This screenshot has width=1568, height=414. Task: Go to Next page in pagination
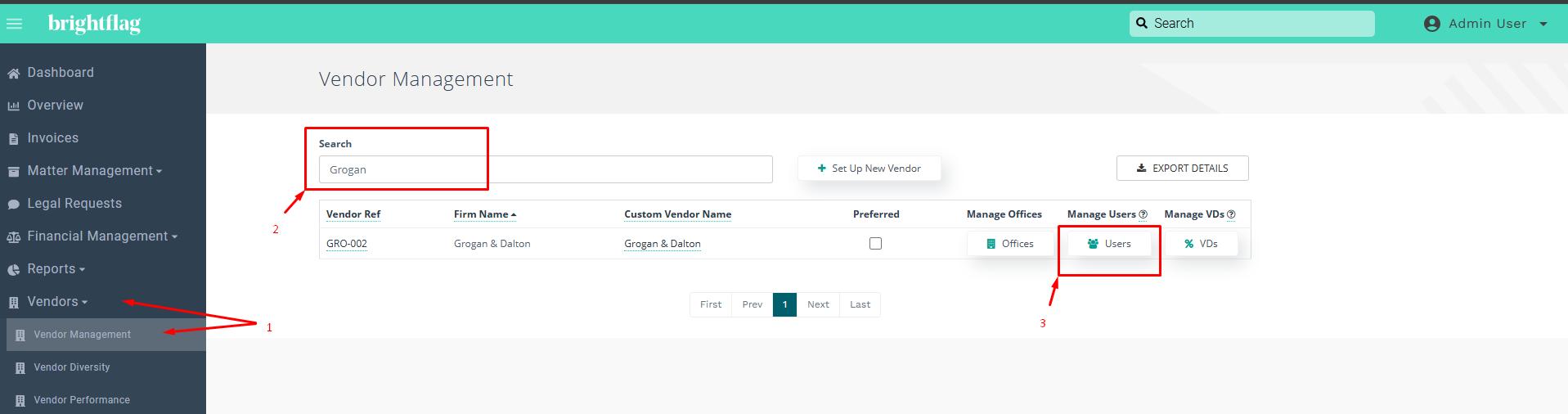[x=818, y=304]
